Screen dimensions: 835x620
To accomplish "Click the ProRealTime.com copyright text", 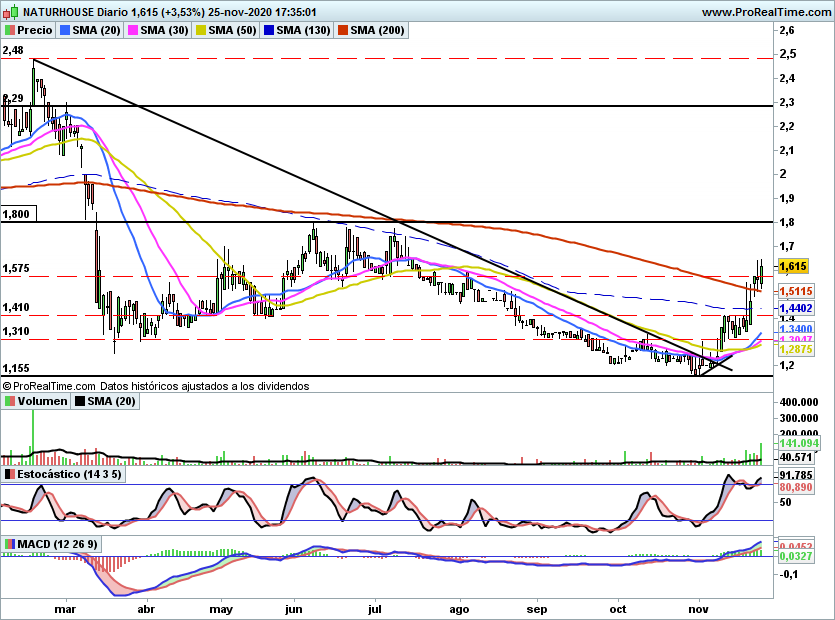I will tap(49, 386).
